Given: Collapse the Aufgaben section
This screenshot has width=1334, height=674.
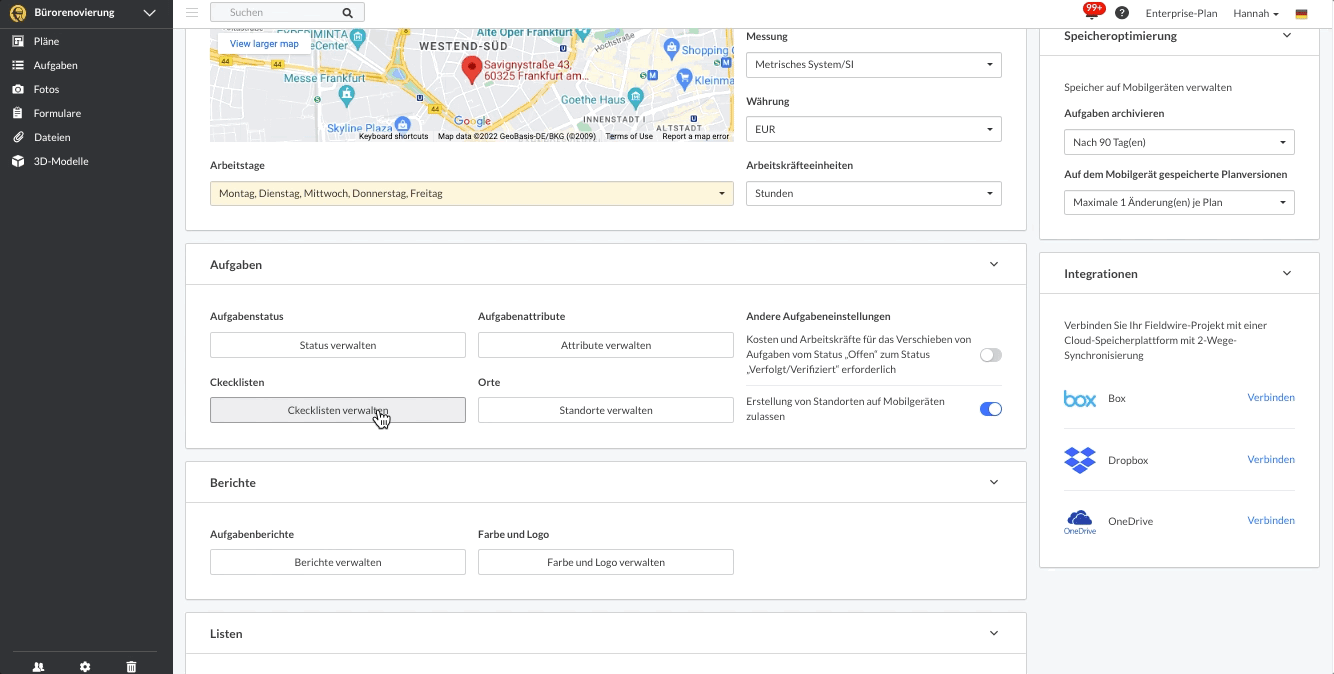Looking at the screenshot, I should pos(994,265).
